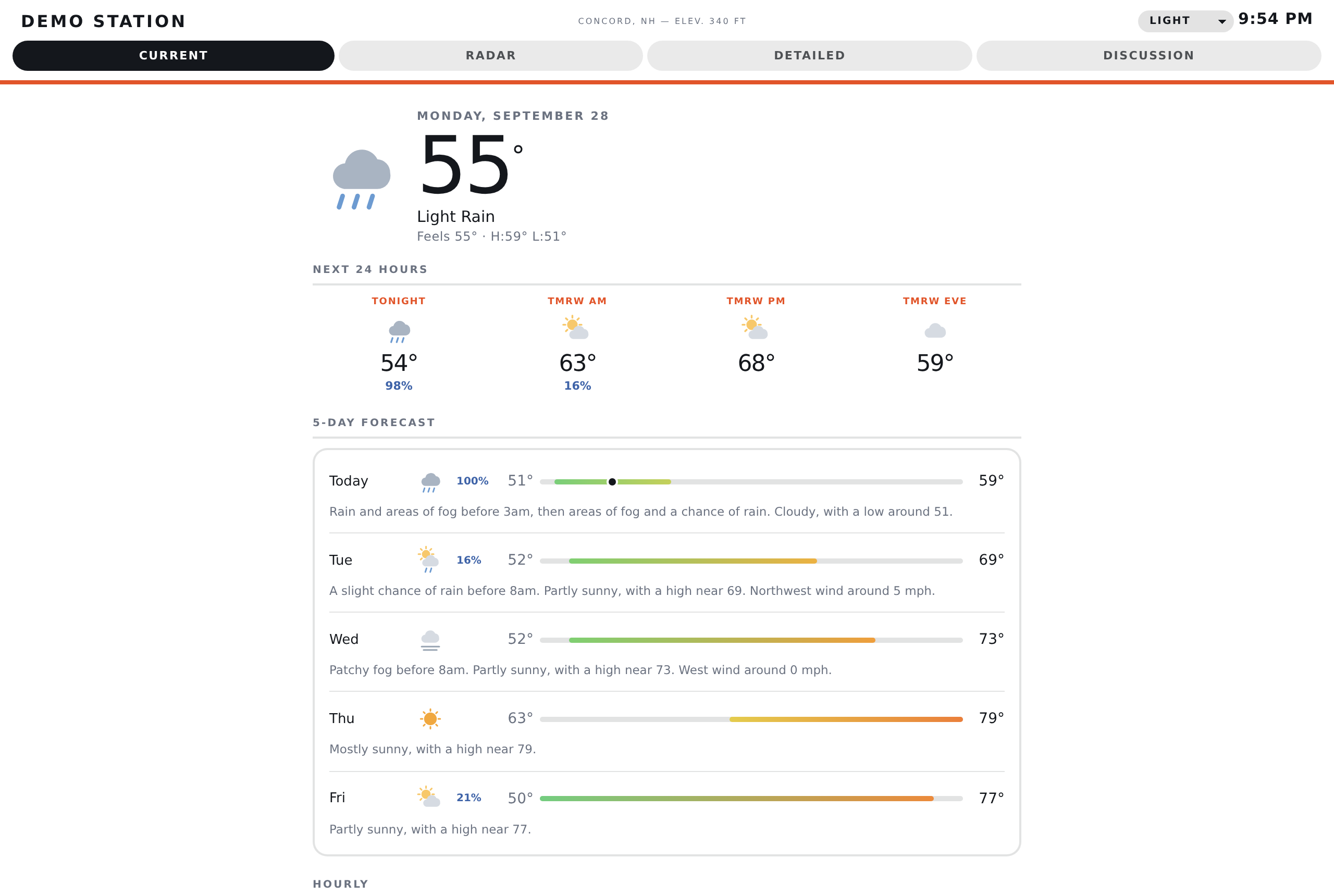Click the Tue day label

(341, 560)
